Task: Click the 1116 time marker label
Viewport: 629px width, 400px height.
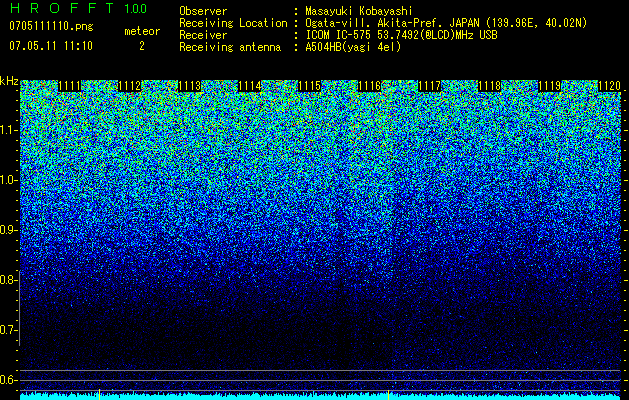Action: tap(369, 86)
